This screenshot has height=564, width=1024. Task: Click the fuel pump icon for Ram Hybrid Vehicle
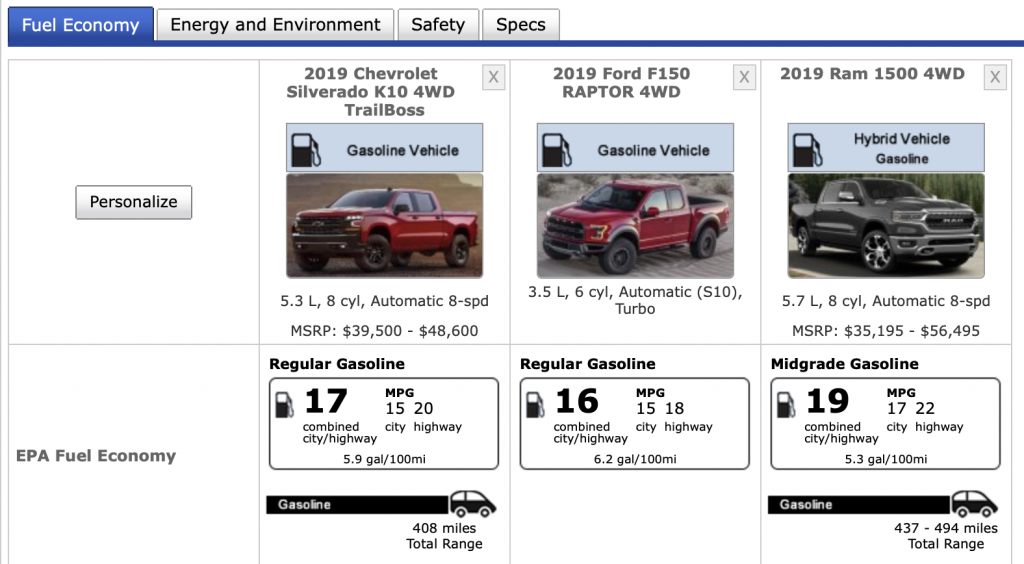coord(807,150)
